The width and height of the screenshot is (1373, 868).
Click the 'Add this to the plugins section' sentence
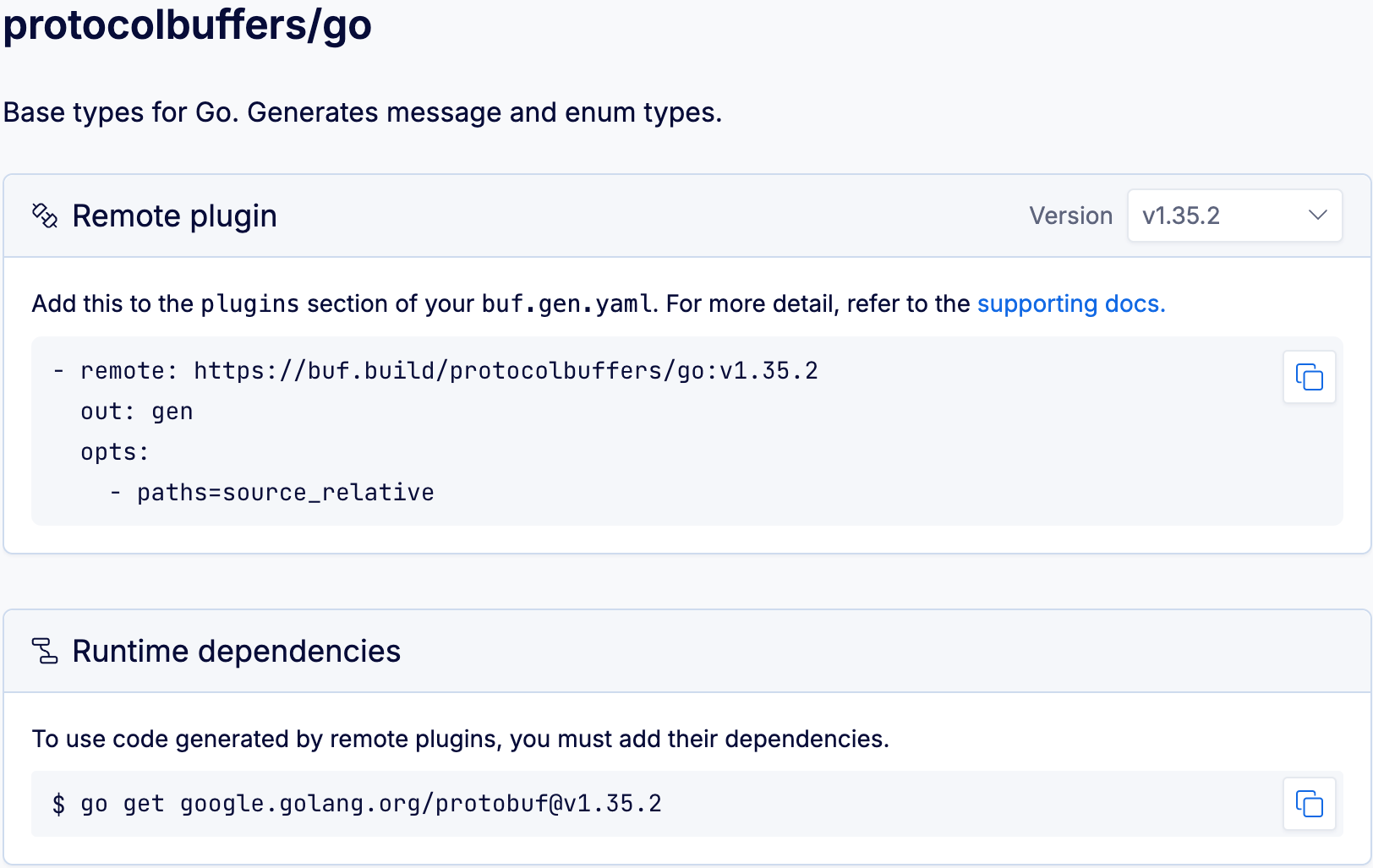pyautogui.click(x=599, y=303)
